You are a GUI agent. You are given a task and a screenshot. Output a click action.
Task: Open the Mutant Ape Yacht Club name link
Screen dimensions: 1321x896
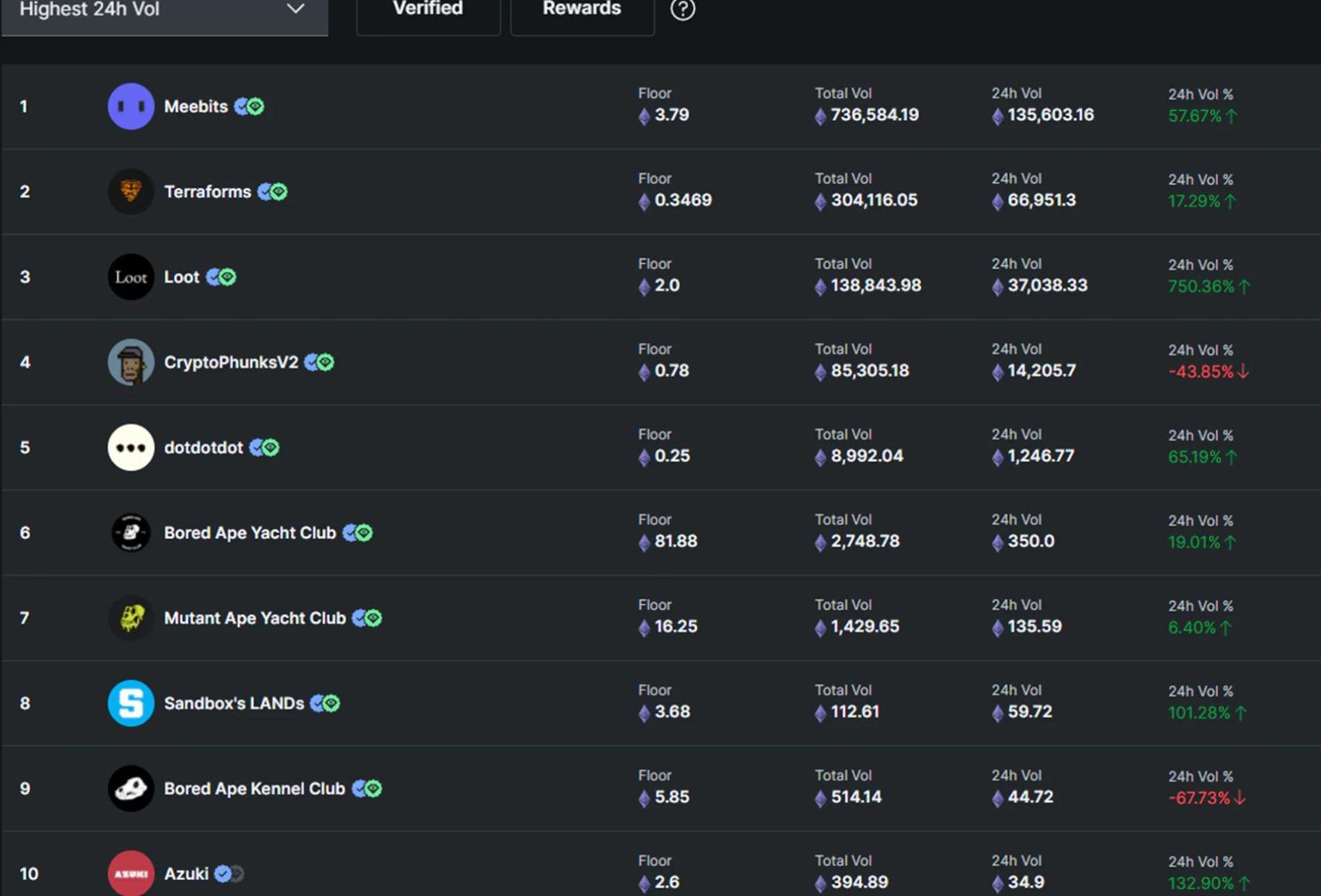(x=255, y=618)
